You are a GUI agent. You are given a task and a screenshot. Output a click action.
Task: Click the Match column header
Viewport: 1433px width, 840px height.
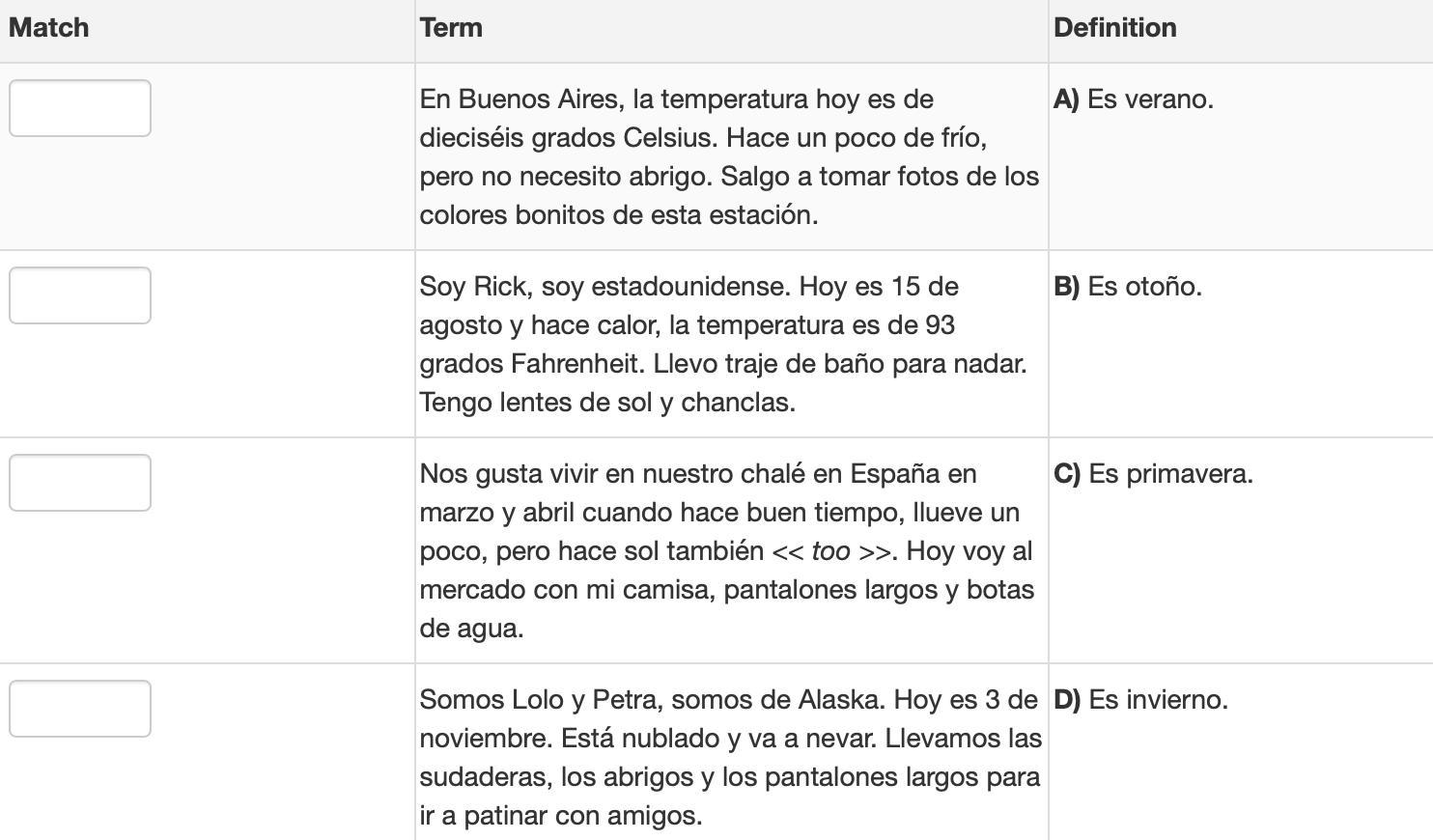49,27
